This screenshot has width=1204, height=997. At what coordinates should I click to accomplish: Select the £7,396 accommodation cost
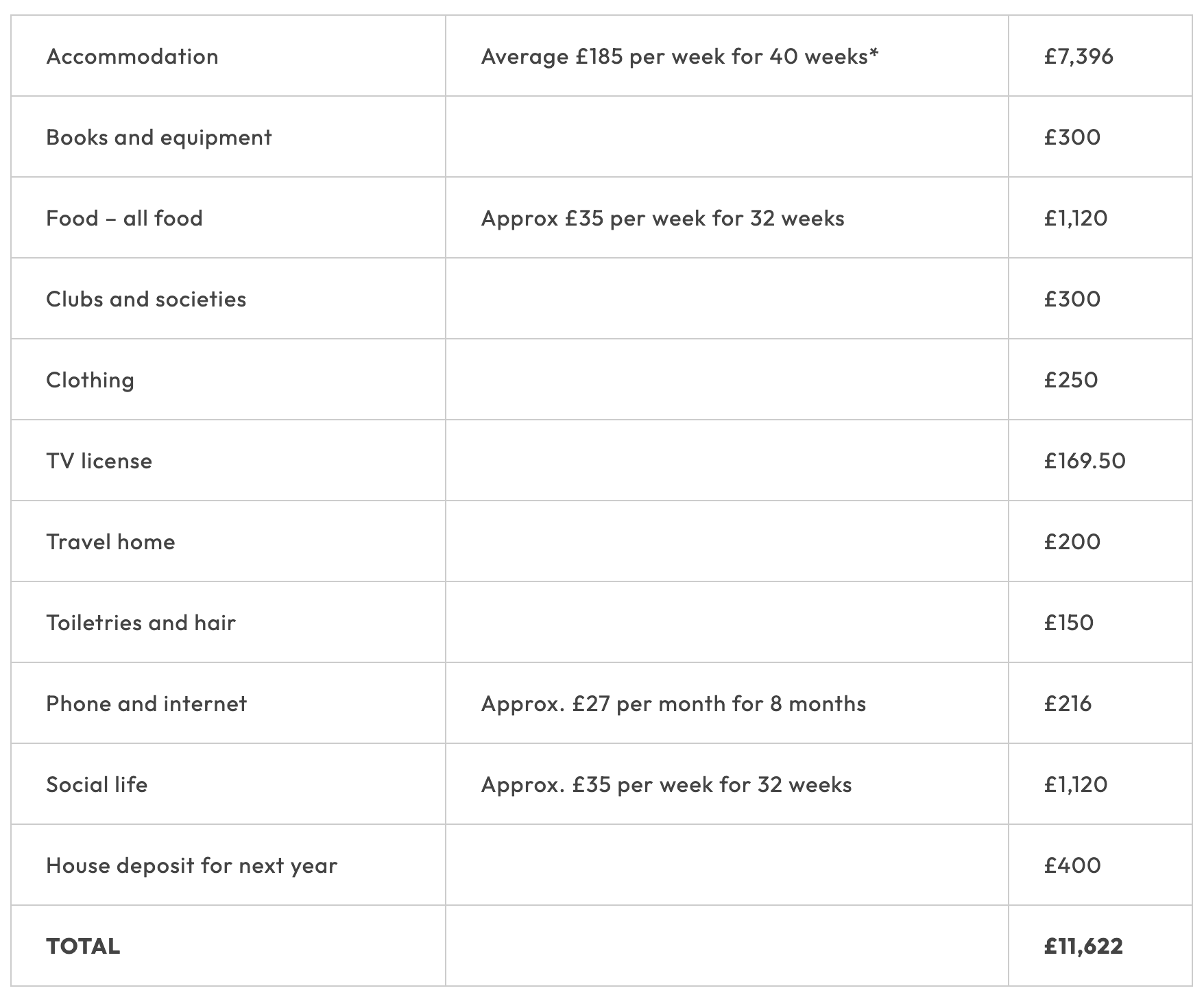pyautogui.click(x=1079, y=56)
